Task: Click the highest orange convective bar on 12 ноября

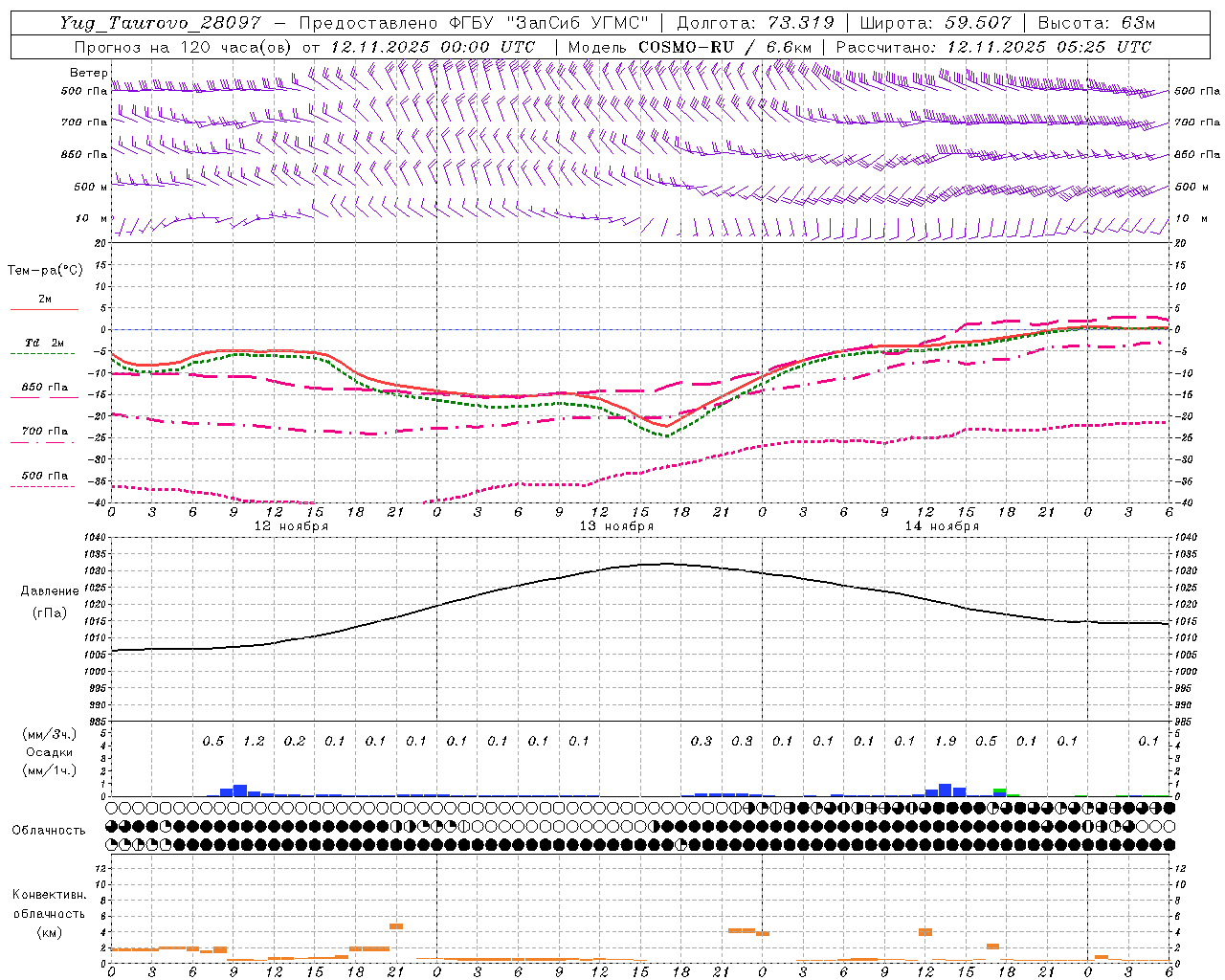Action: click(396, 926)
